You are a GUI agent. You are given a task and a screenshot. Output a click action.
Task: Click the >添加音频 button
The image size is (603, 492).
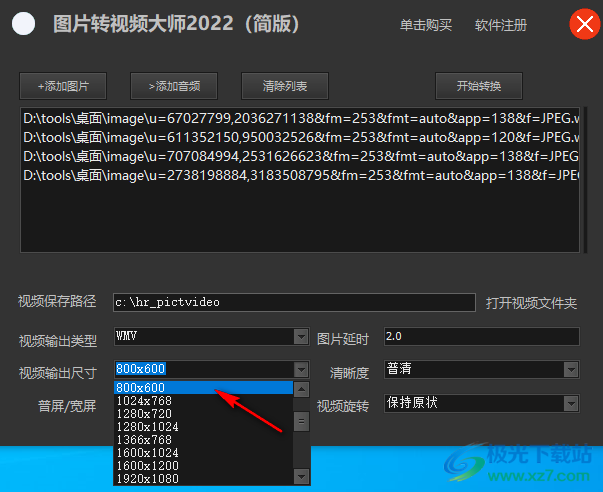coord(174,86)
